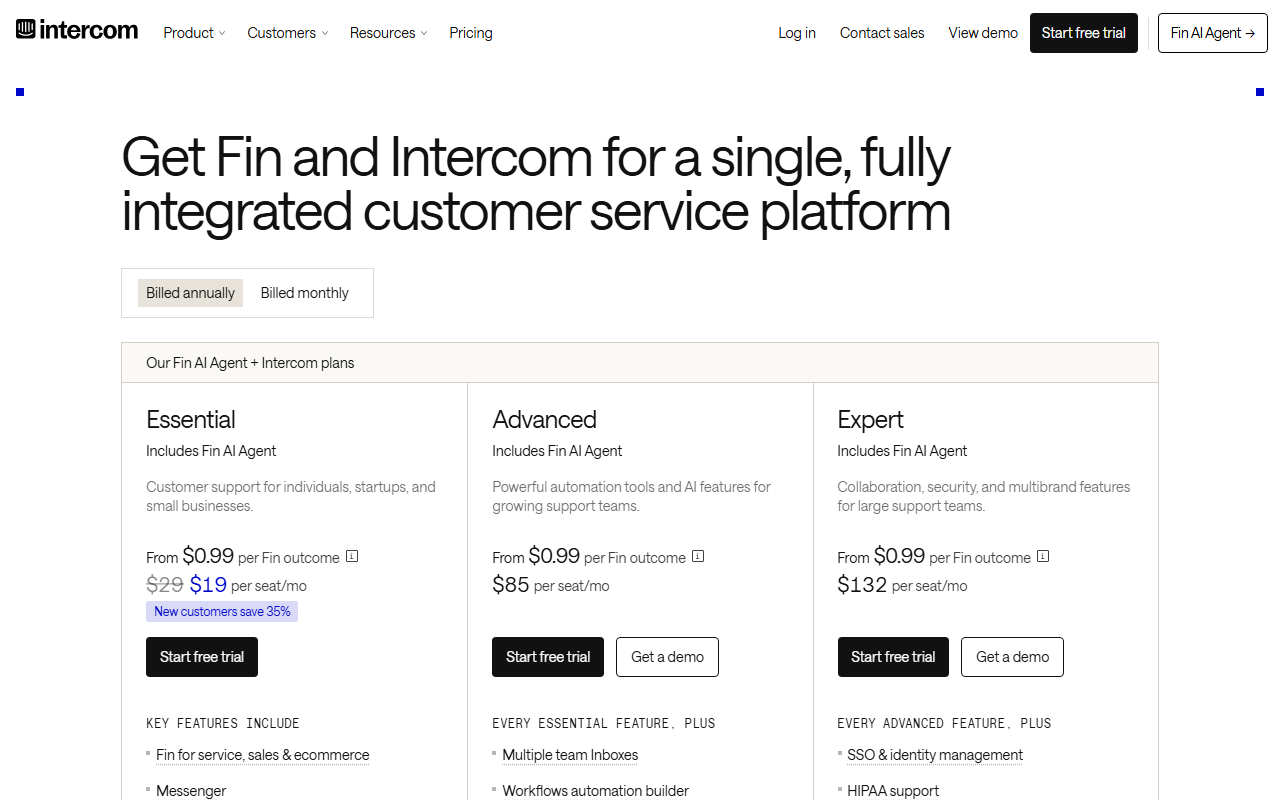Start free trial for Essential plan
The width and height of the screenshot is (1280, 800).
coord(202,657)
